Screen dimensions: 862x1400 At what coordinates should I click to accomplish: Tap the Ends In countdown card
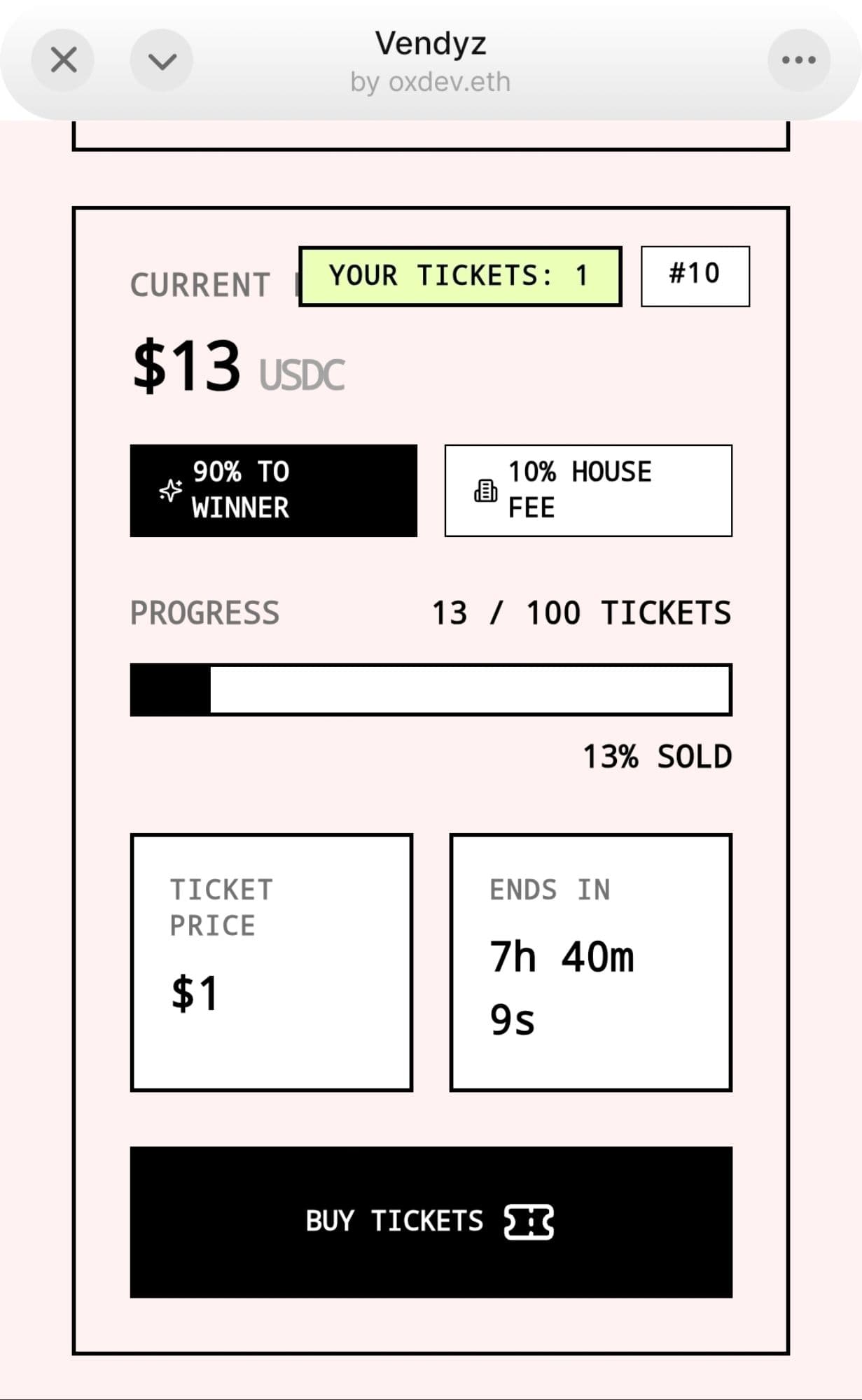tap(590, 962)
